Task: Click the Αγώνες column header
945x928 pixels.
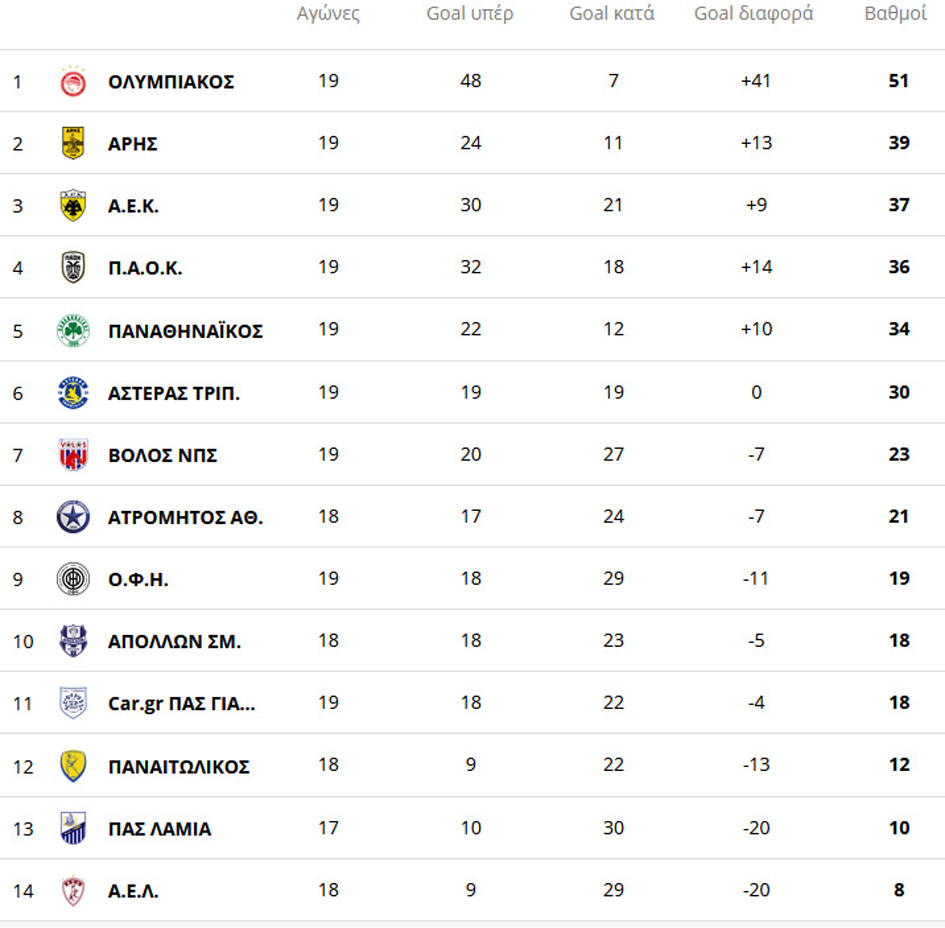Action: [328, 13]
